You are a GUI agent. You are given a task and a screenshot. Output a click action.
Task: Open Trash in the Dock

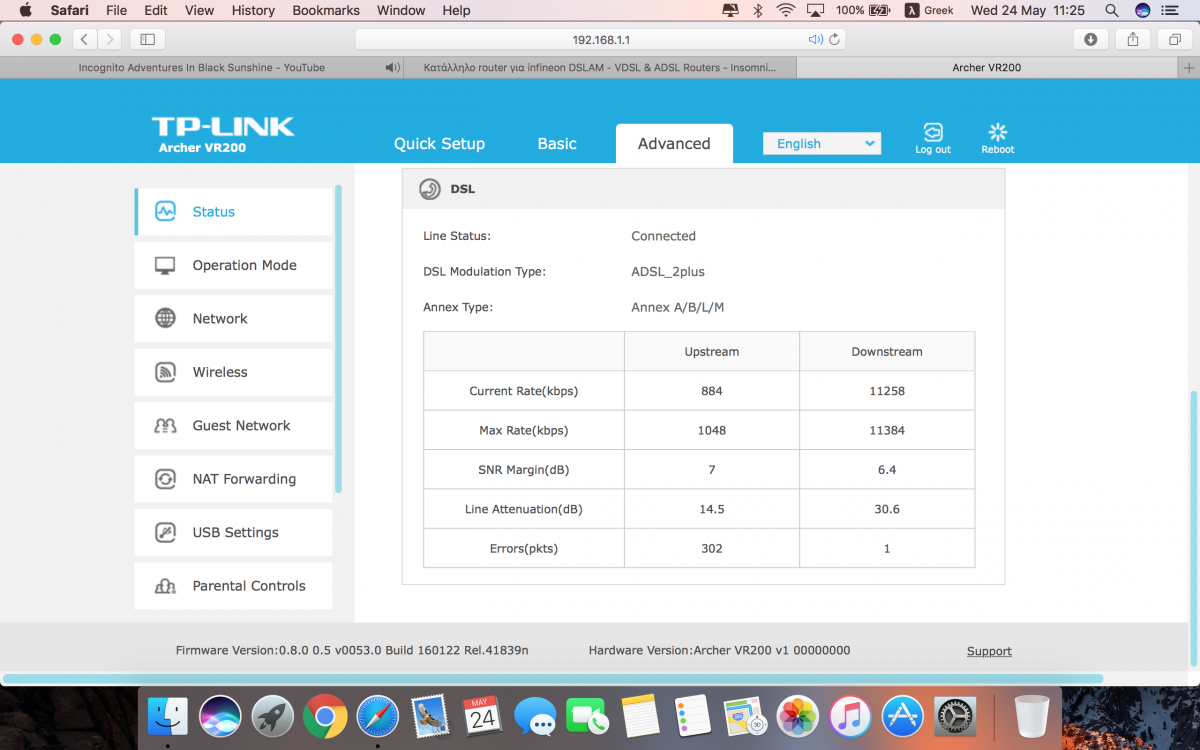pos(1031,716)
